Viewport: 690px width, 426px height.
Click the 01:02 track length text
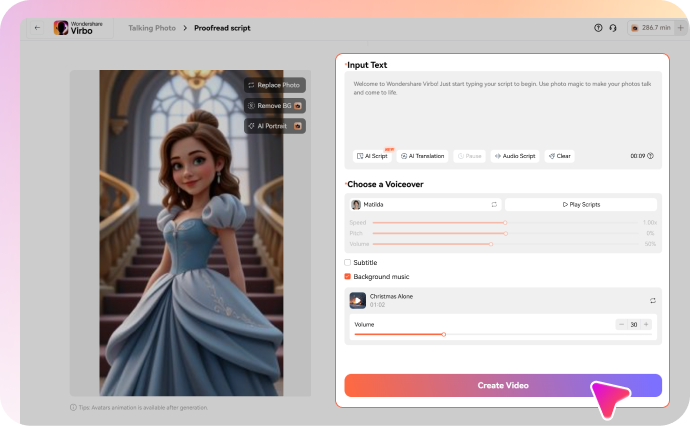(377, 305)
